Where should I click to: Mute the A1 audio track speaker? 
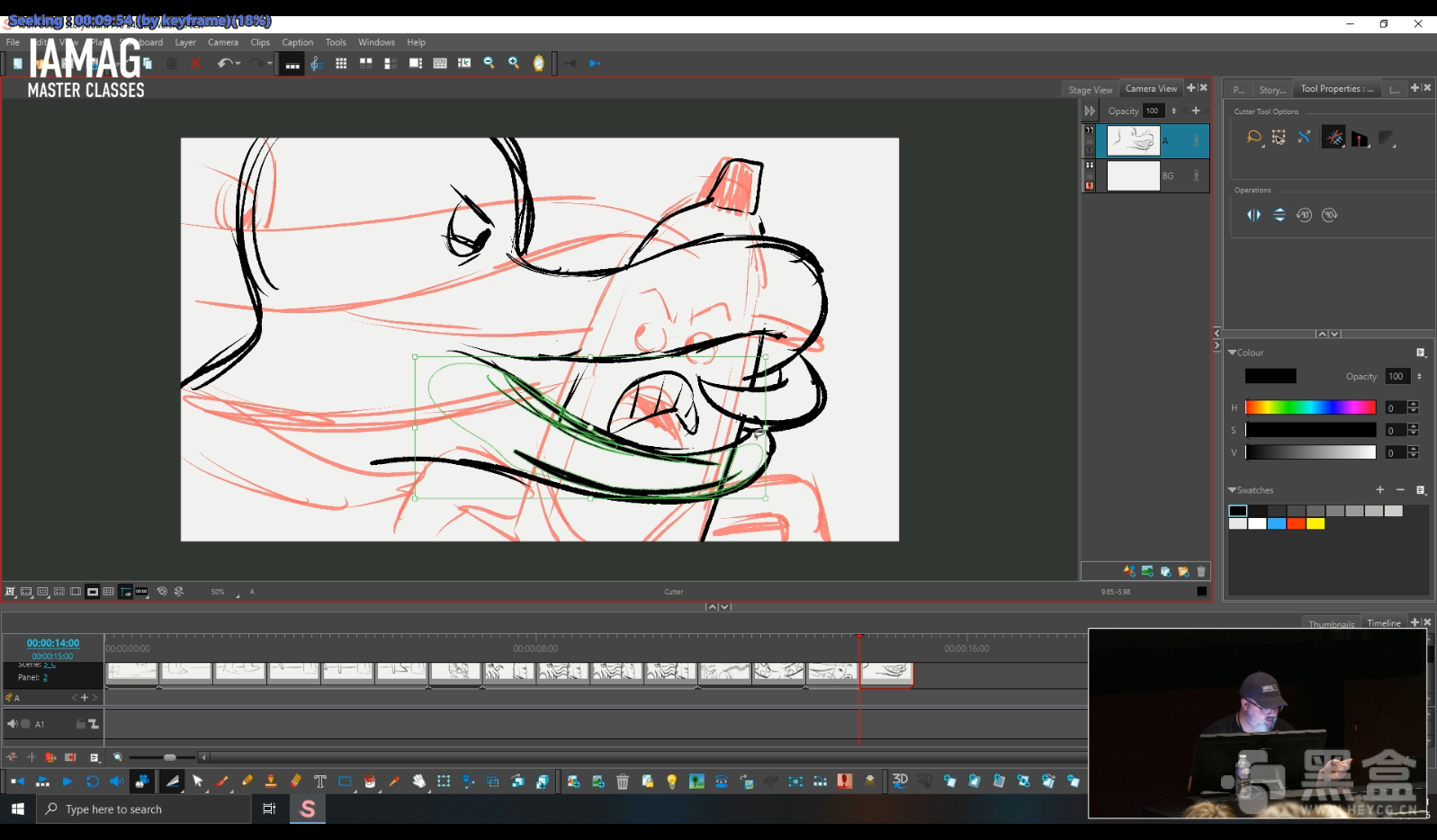tap(12, 724)
